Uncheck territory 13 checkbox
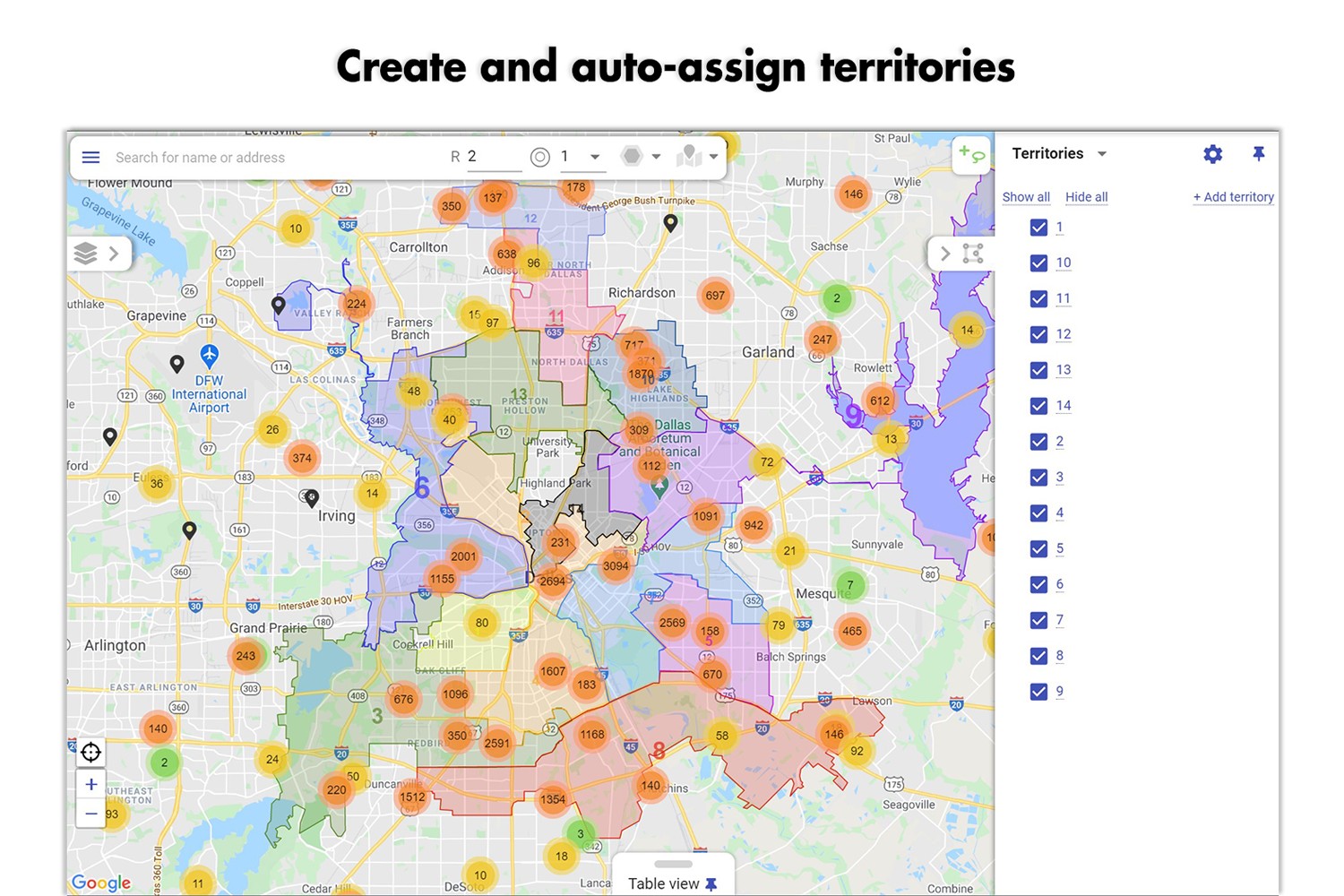1344x896 pixels. click(x=1038, y=370)
